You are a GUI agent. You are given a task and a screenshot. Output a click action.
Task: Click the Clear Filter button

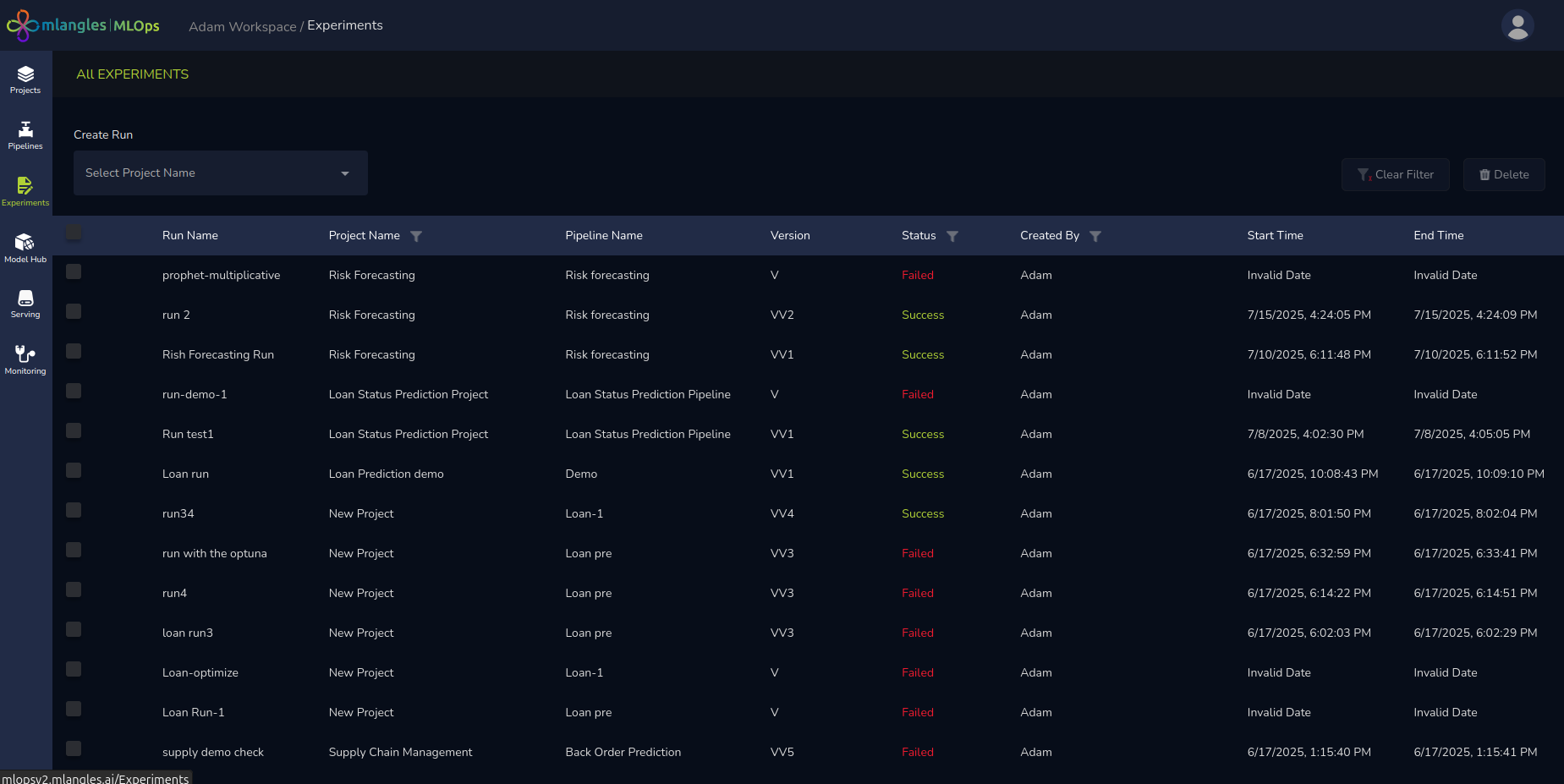coord(1395,175)
